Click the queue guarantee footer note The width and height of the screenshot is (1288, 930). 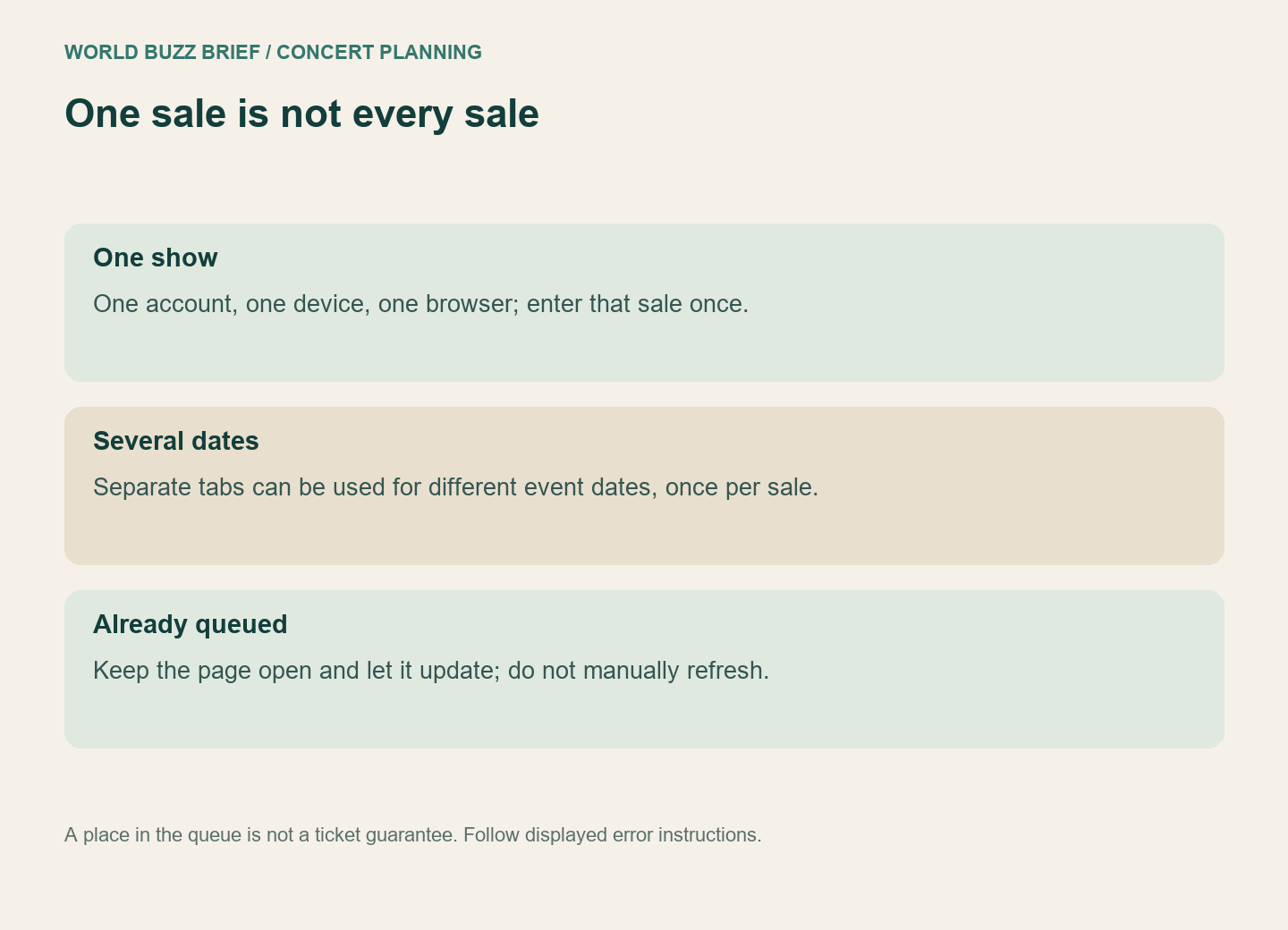pos(413,834)
